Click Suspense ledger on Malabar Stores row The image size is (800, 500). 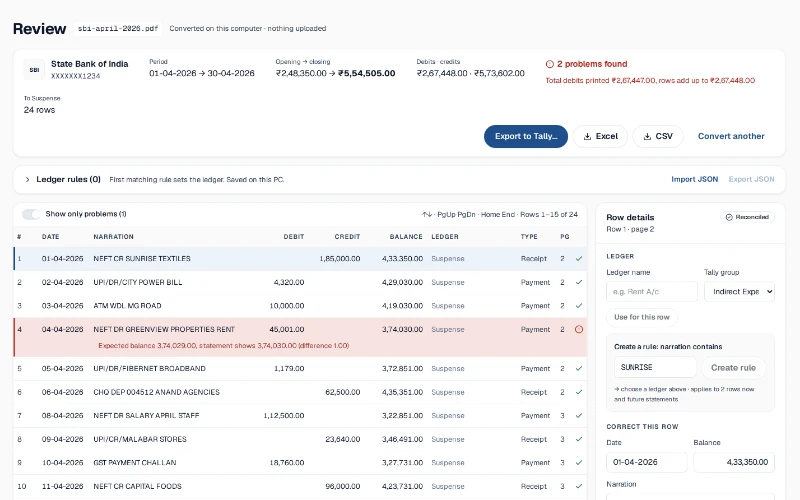tap(448, 439)
